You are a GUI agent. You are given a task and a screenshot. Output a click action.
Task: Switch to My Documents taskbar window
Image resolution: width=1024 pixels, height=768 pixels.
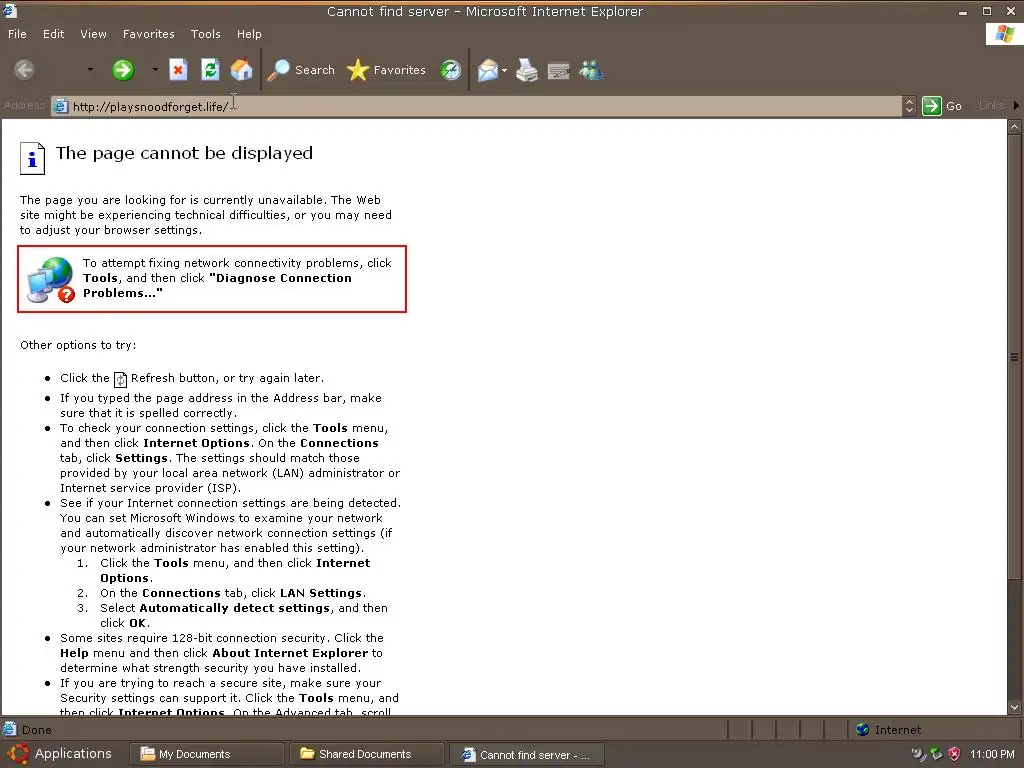point(206,754)
